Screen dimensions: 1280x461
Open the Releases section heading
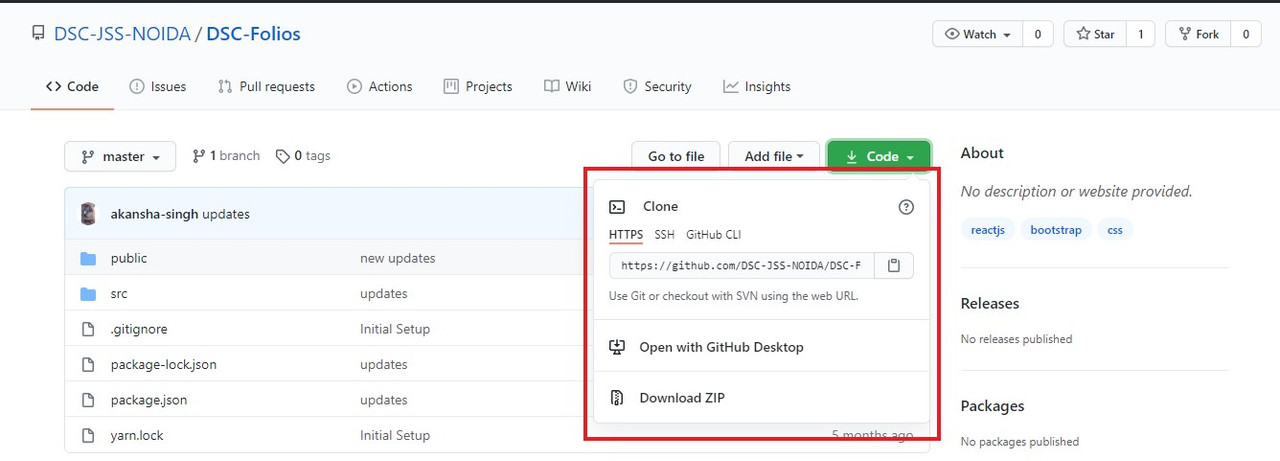coord(990,304)
